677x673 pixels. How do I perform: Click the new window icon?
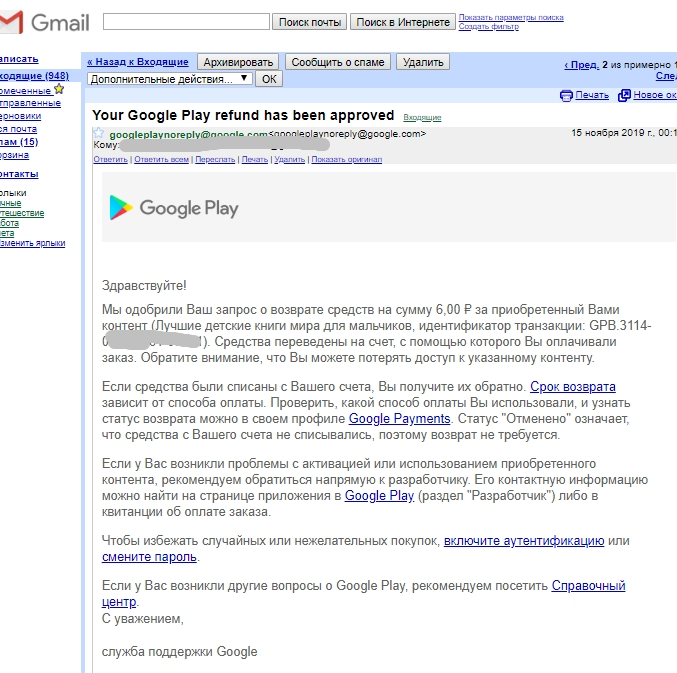(x=624, y=95)
